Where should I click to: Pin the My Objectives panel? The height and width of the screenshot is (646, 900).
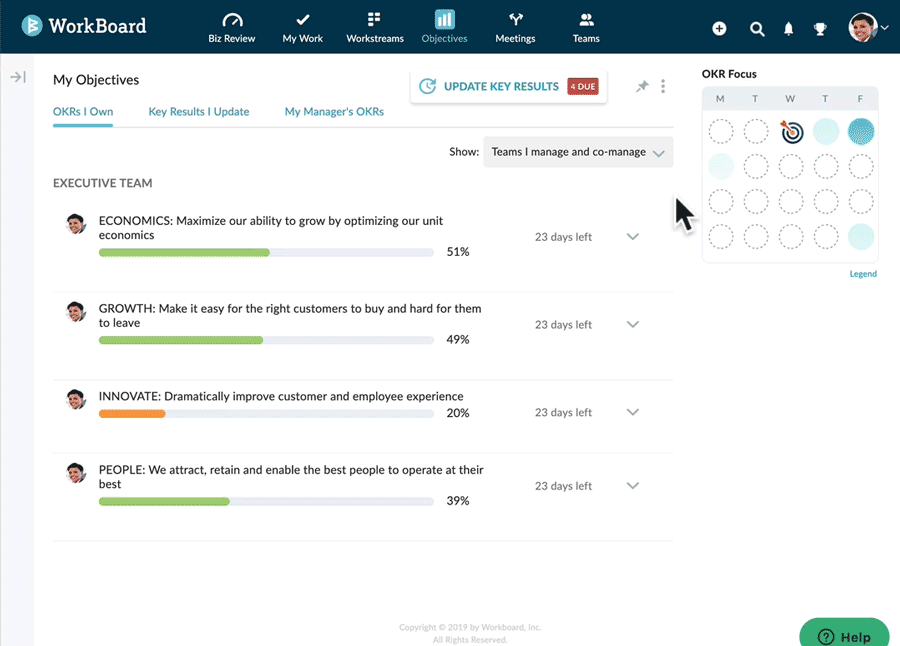tap(642, 87)
